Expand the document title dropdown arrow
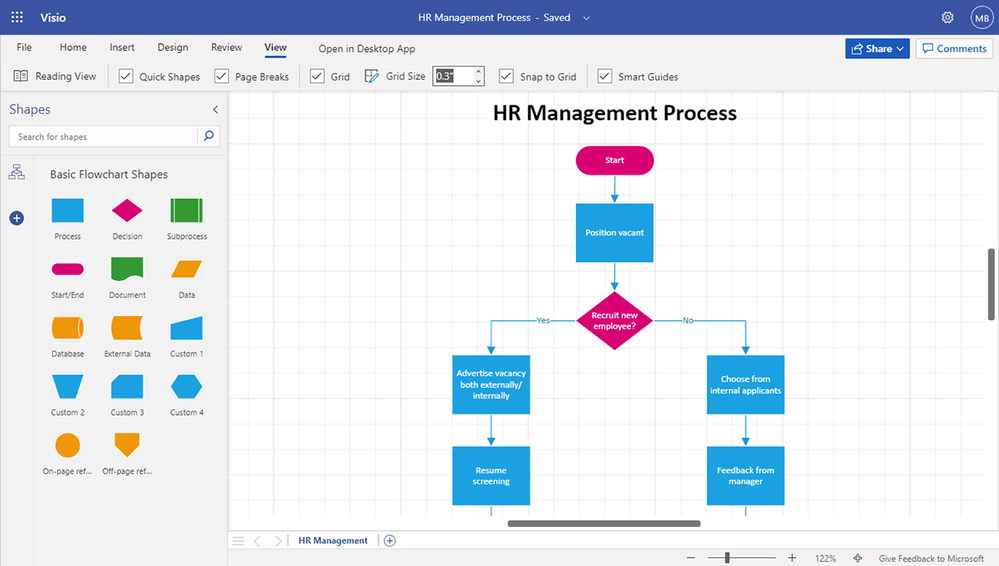 [586, 18]
